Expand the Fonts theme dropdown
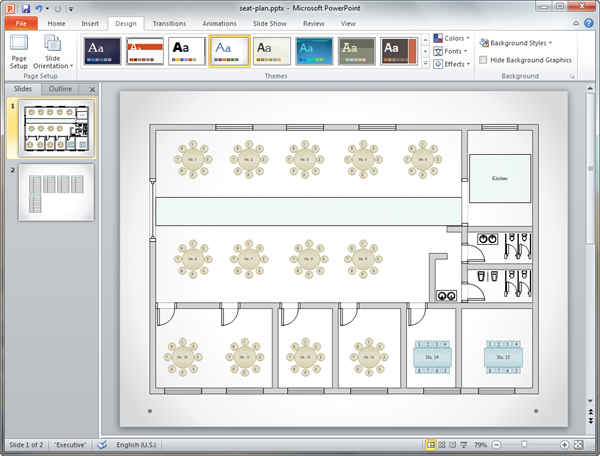Viewport: 600px width, 456px height. [452, 51]
